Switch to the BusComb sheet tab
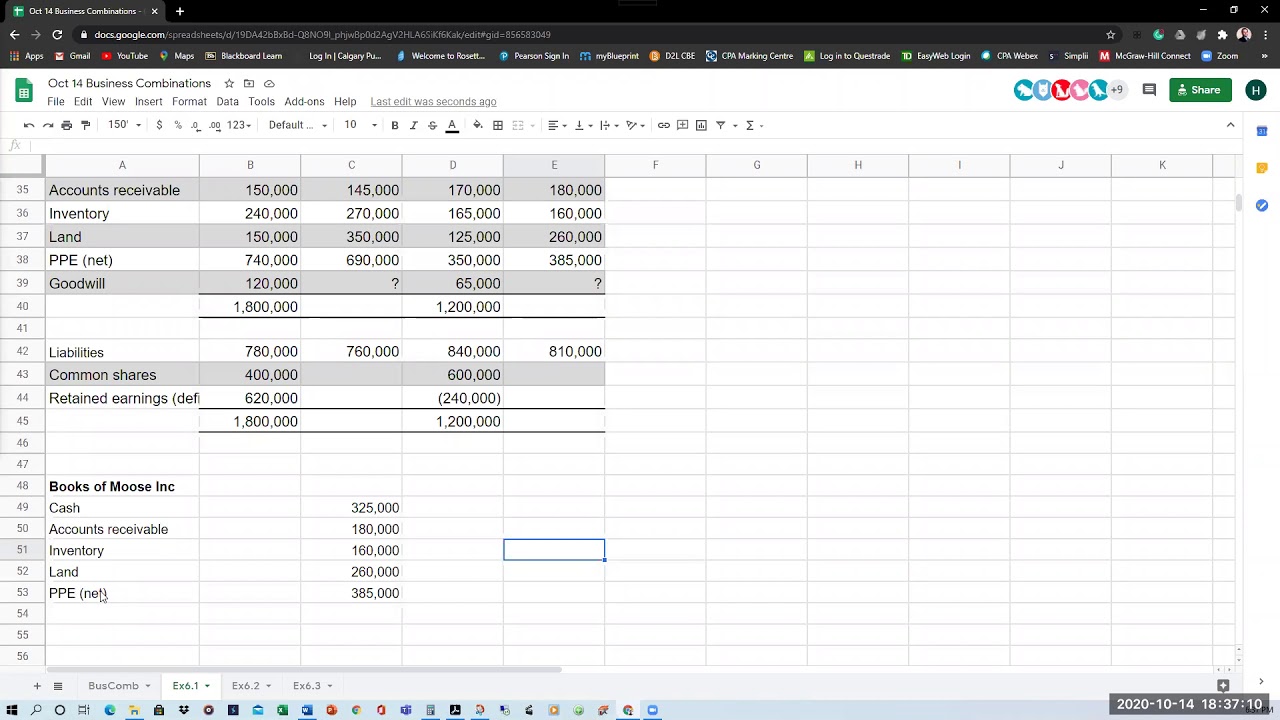 click(113, 686)
